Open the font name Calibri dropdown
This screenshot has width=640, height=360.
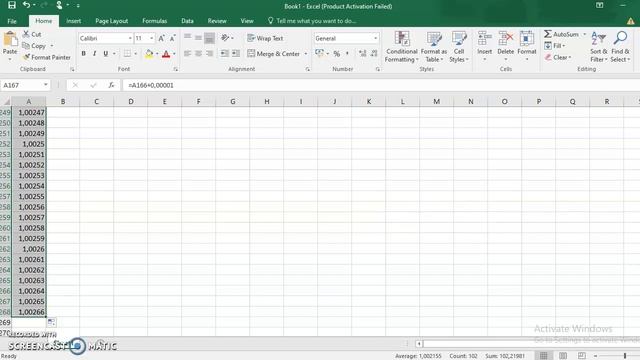click(x=130, y=38)
